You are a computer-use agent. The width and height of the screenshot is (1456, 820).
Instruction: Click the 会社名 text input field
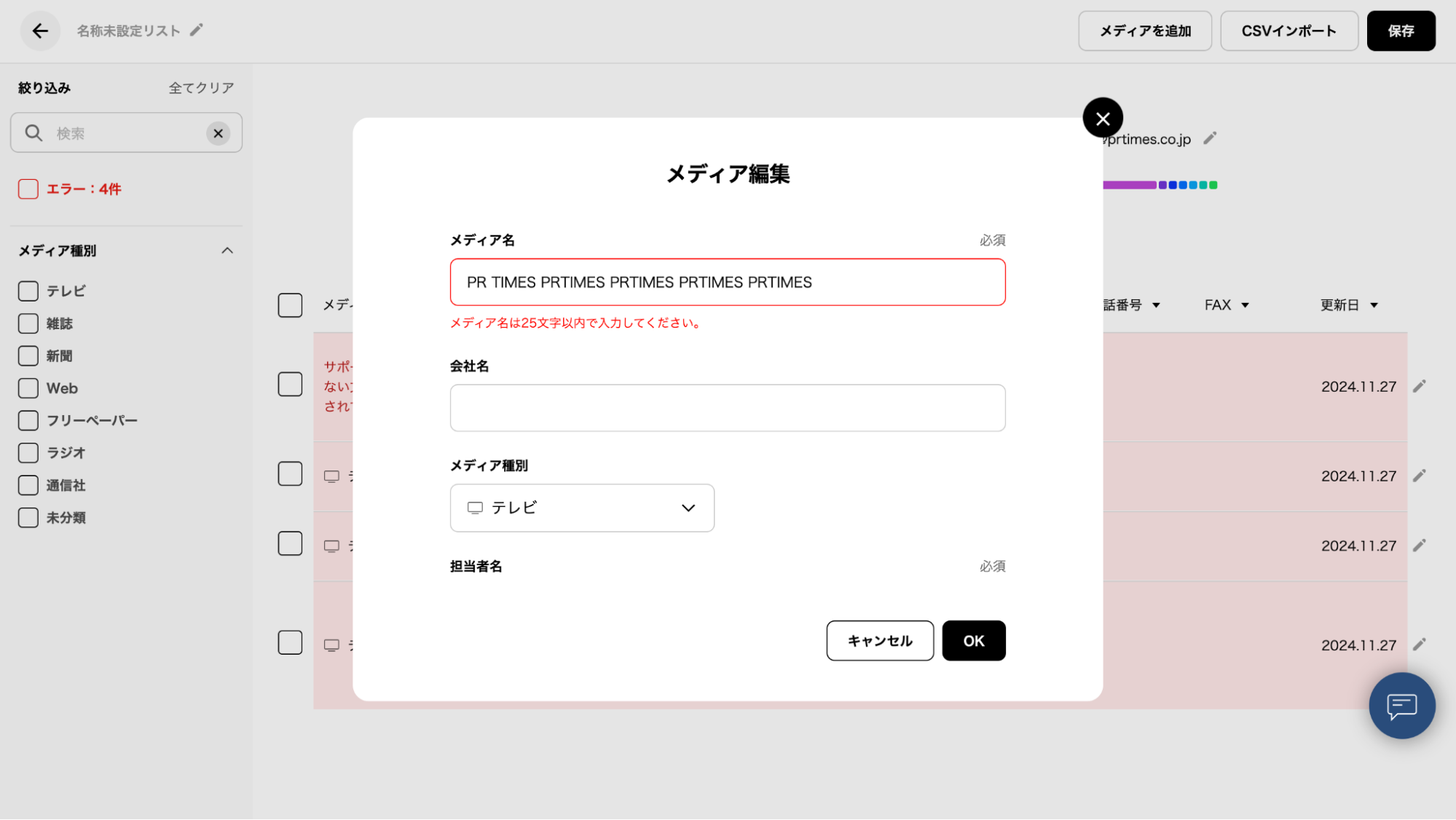[727, 408]
